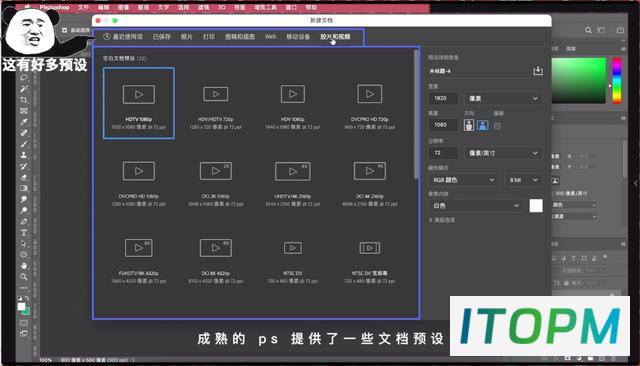The height and width of the screenshot is (366, 640).
Task: Switch to the 打印 tab
Action: tap(209, 37)
